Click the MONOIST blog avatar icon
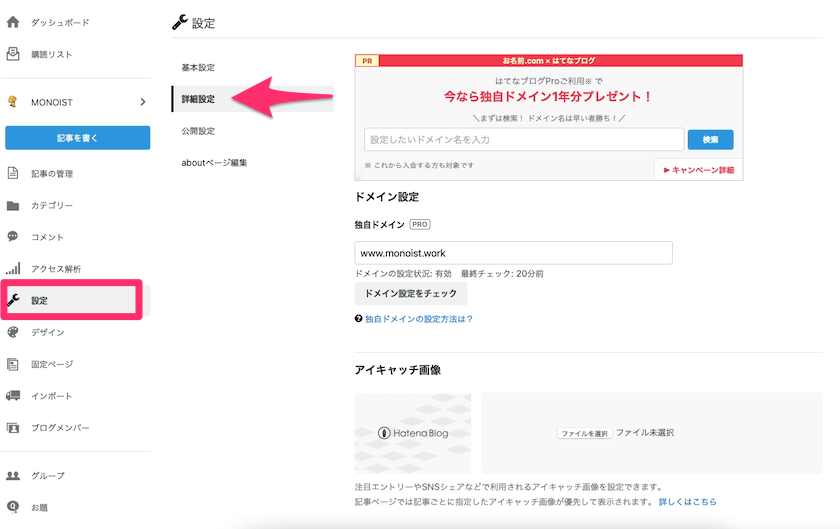This screenshot has width=840, height=529. click(x=13, y=101)
